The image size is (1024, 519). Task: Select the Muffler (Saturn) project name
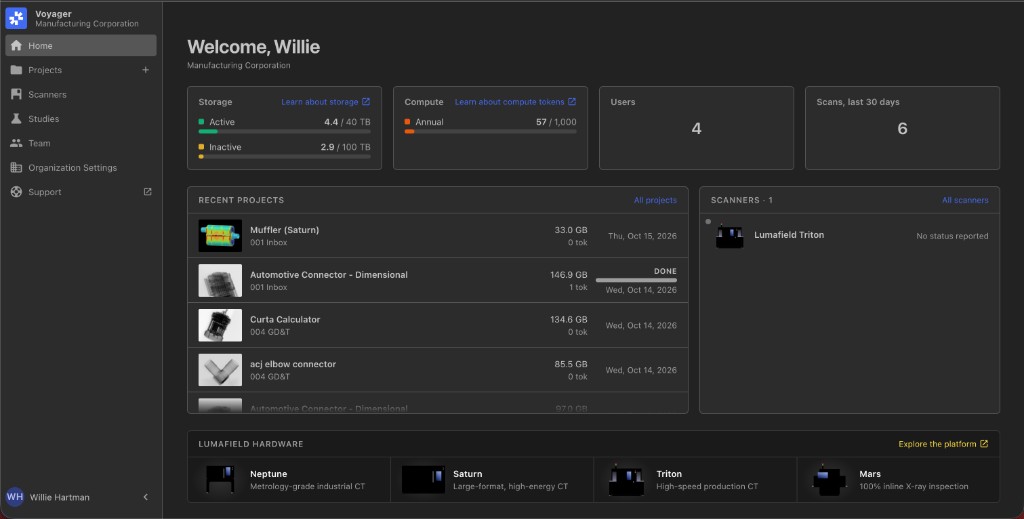coord(284,230)
